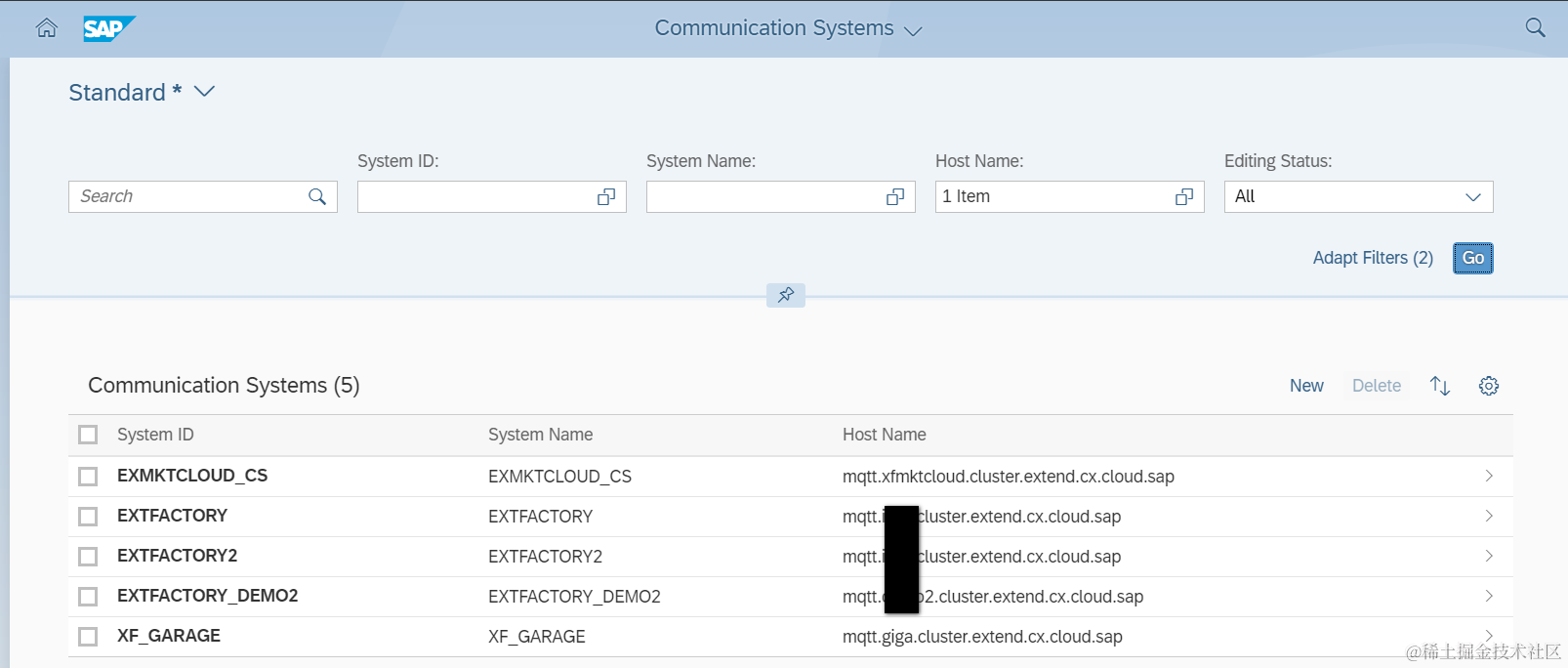The width and height of the screenshot is (1568, 668).
Task: Click bold EXMKTCLOUD_CS system ID
Action: 192,476
